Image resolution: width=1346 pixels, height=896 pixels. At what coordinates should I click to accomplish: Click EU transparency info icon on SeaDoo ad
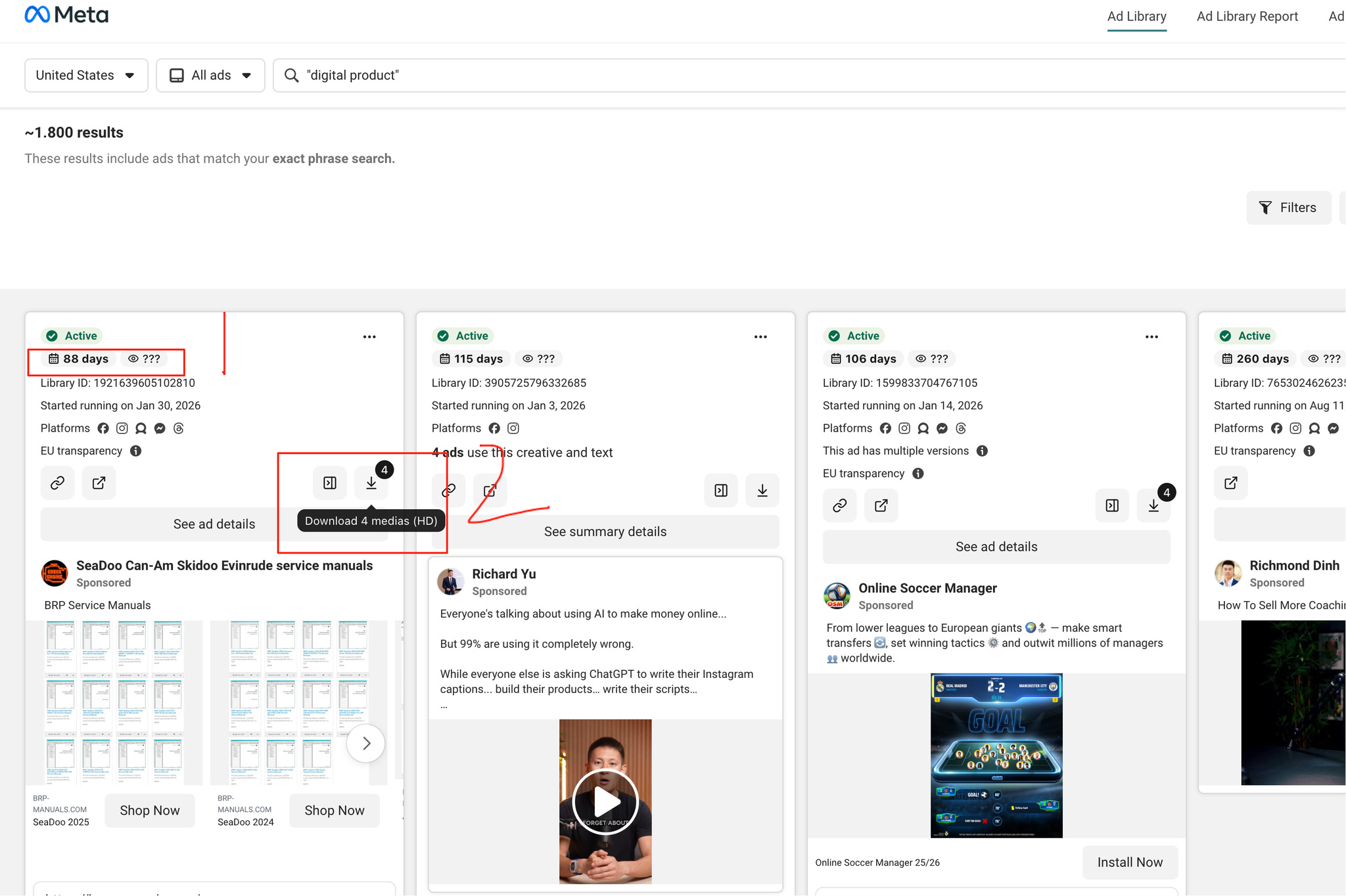tap(135, 451)
